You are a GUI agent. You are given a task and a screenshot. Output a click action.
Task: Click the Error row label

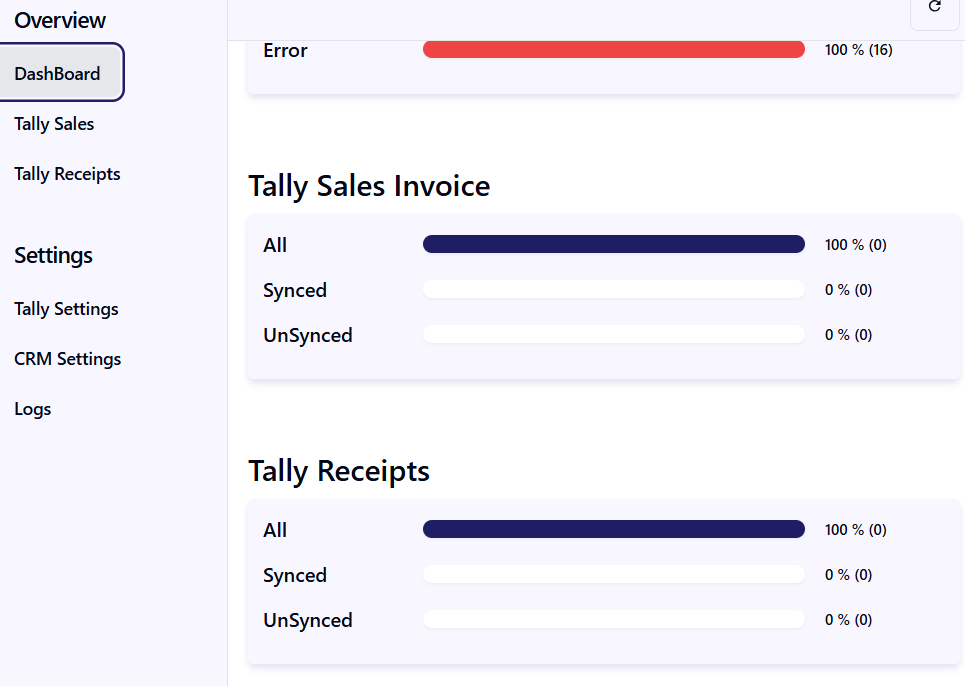point(285,50)
